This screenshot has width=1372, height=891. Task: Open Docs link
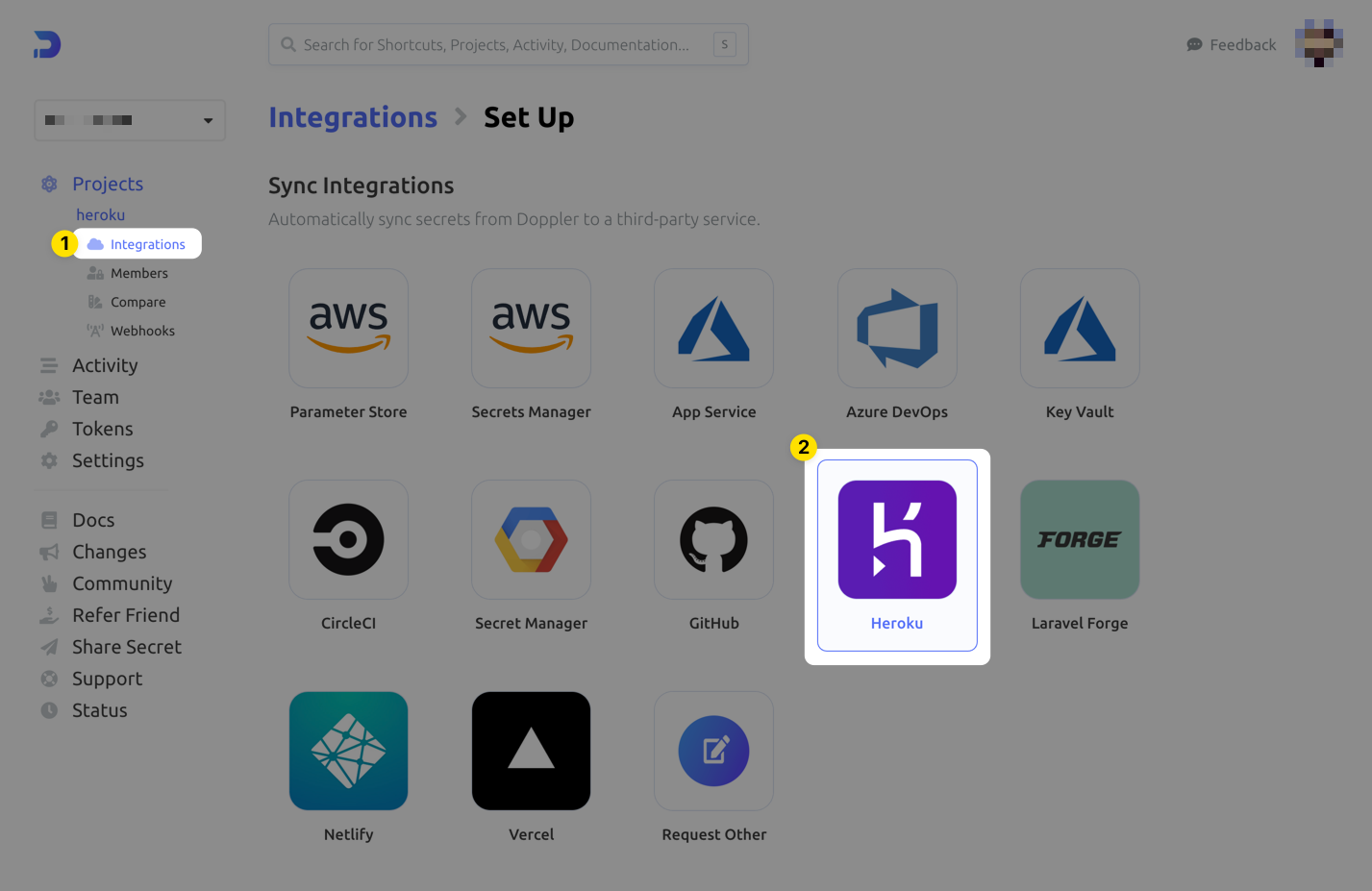pyautogui.click(x=93, y=520)
